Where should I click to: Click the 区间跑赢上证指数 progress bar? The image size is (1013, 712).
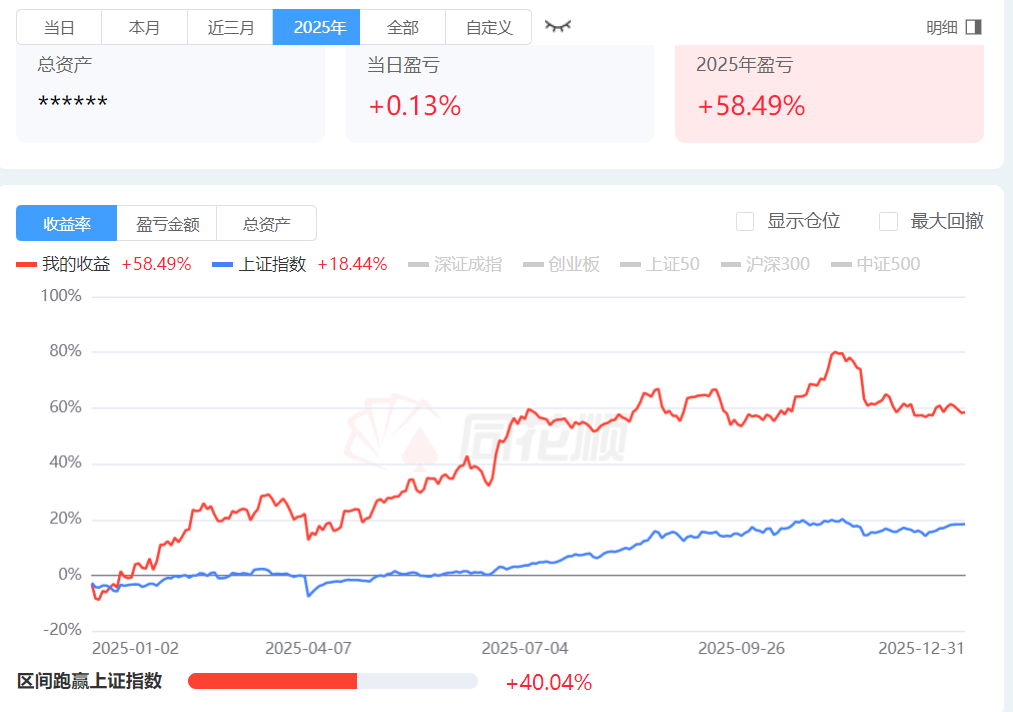332,681
